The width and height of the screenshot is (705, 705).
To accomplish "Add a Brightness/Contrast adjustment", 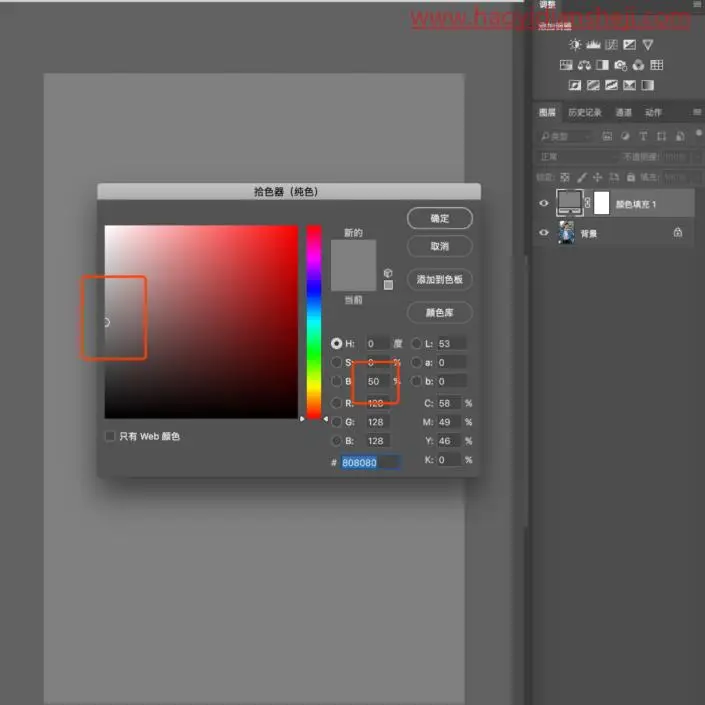I will pyautogui.click(x=575, y=45).
